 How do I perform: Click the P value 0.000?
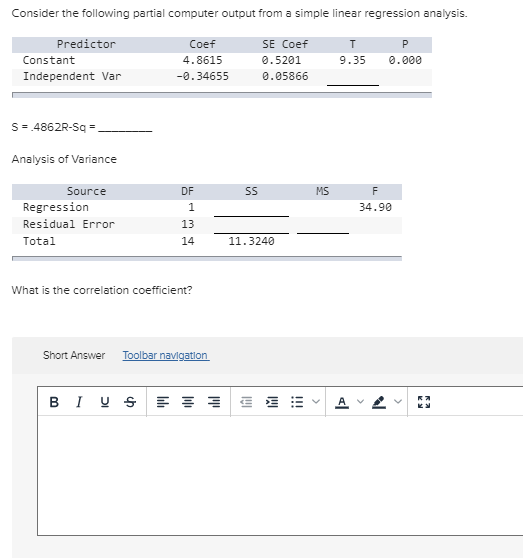point(405,60)
